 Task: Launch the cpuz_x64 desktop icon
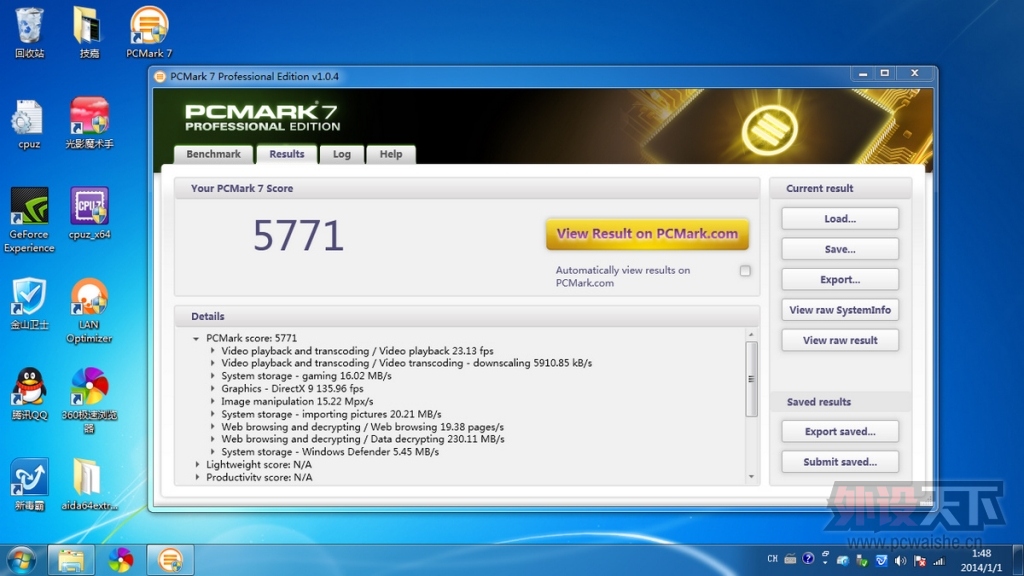tap(89, 214)
